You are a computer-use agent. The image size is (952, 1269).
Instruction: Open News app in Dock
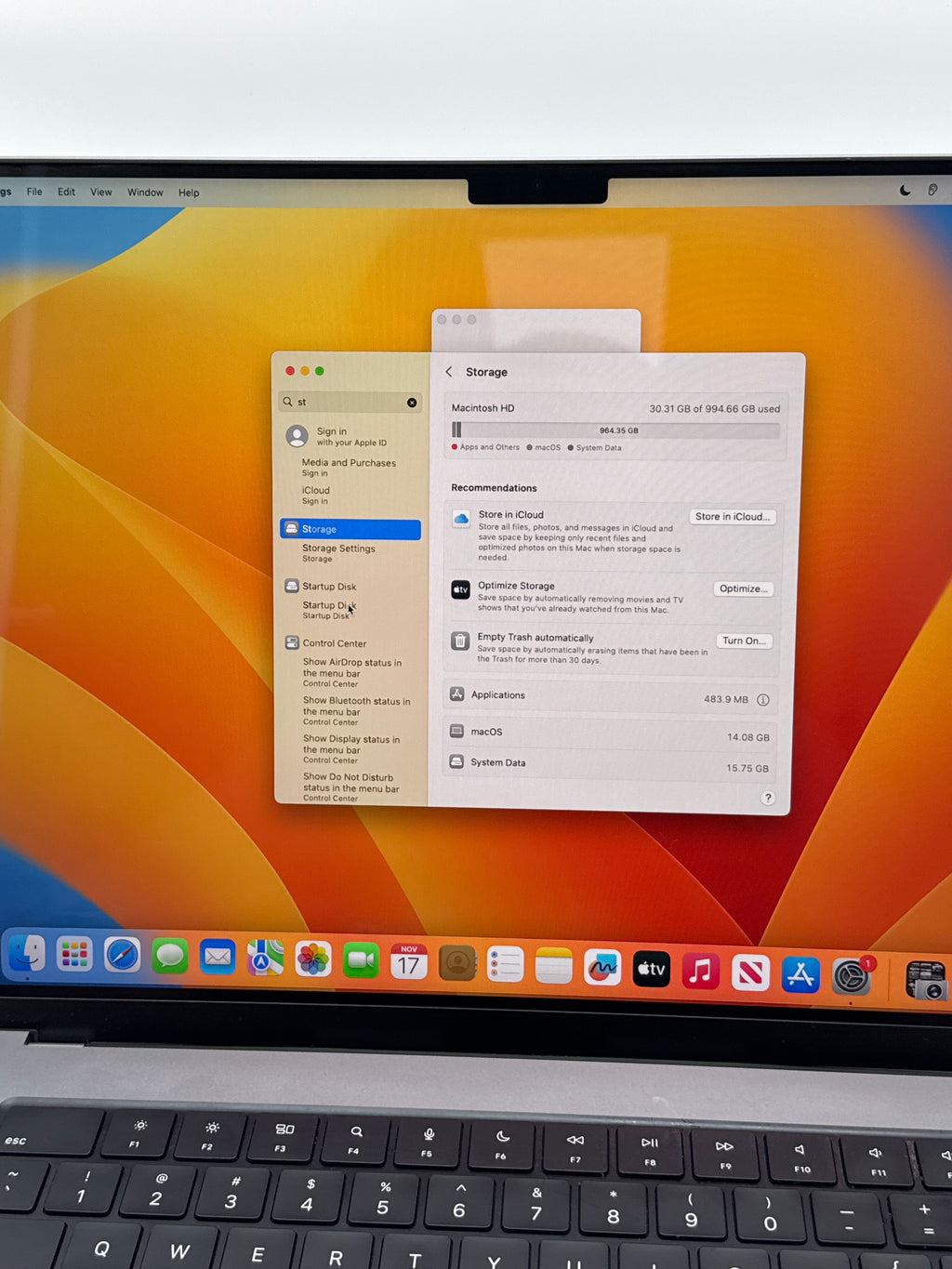point(750,973)
